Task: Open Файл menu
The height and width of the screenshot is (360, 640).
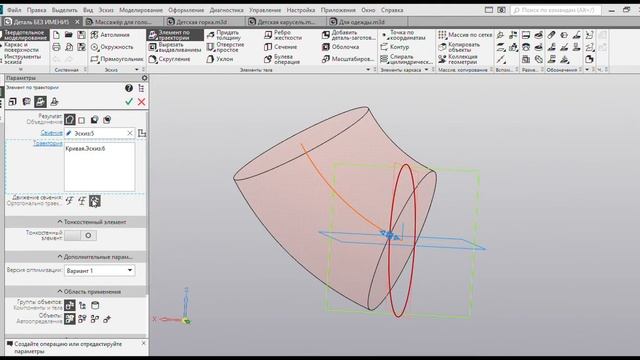Action: point(15,10)
